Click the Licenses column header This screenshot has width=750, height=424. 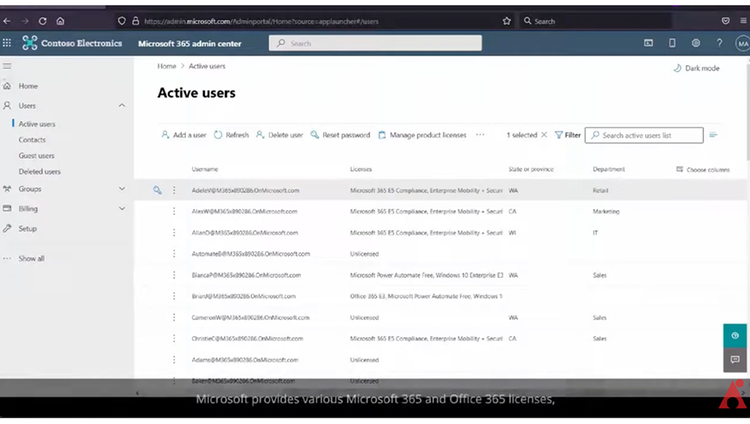coord(361,169)
